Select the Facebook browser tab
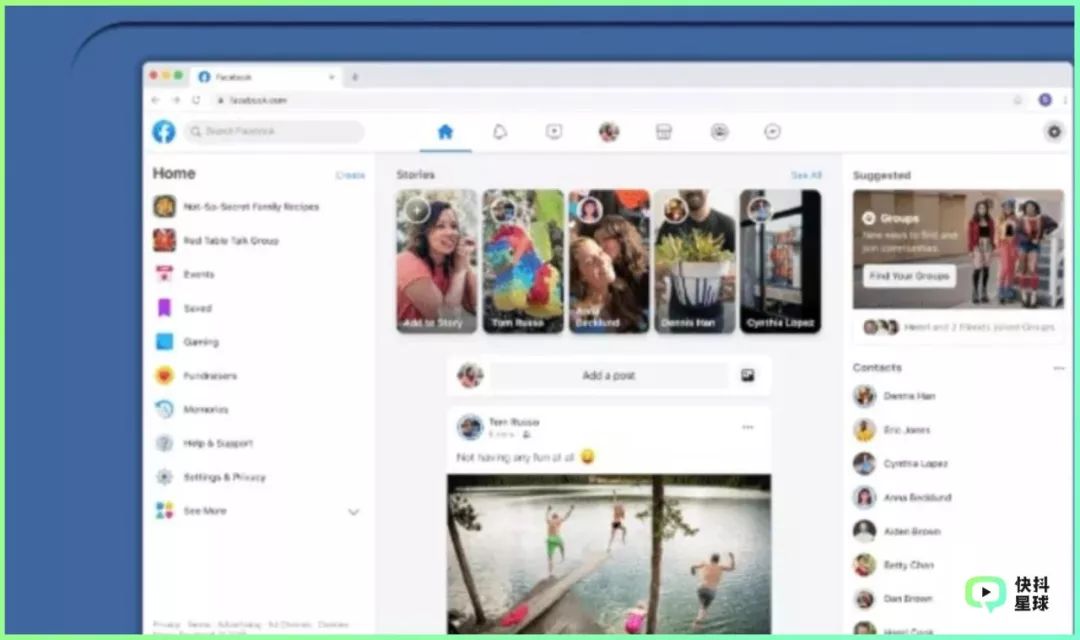The width and height of the screenshot is (1080, 640). pyautogui.click(x=266, y=77)
